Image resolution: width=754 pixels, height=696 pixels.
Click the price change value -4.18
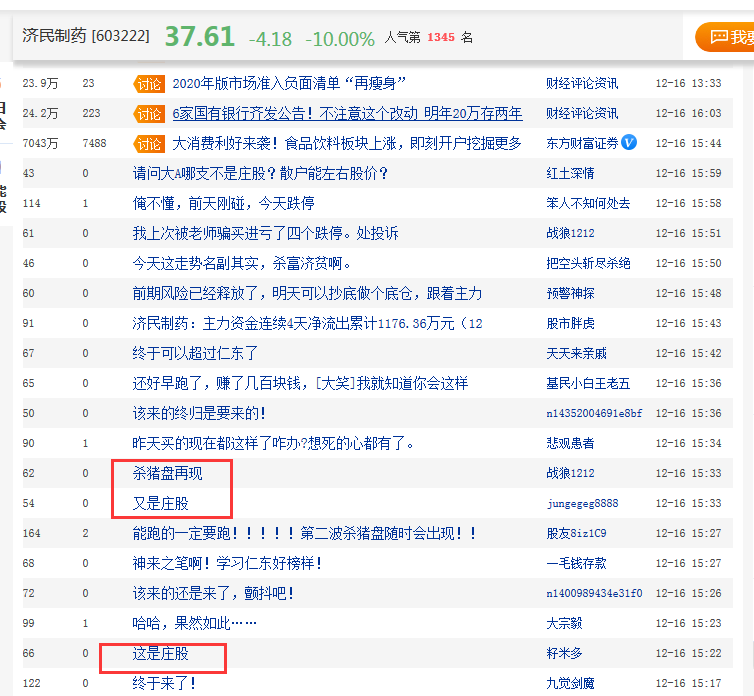(270, 39)
